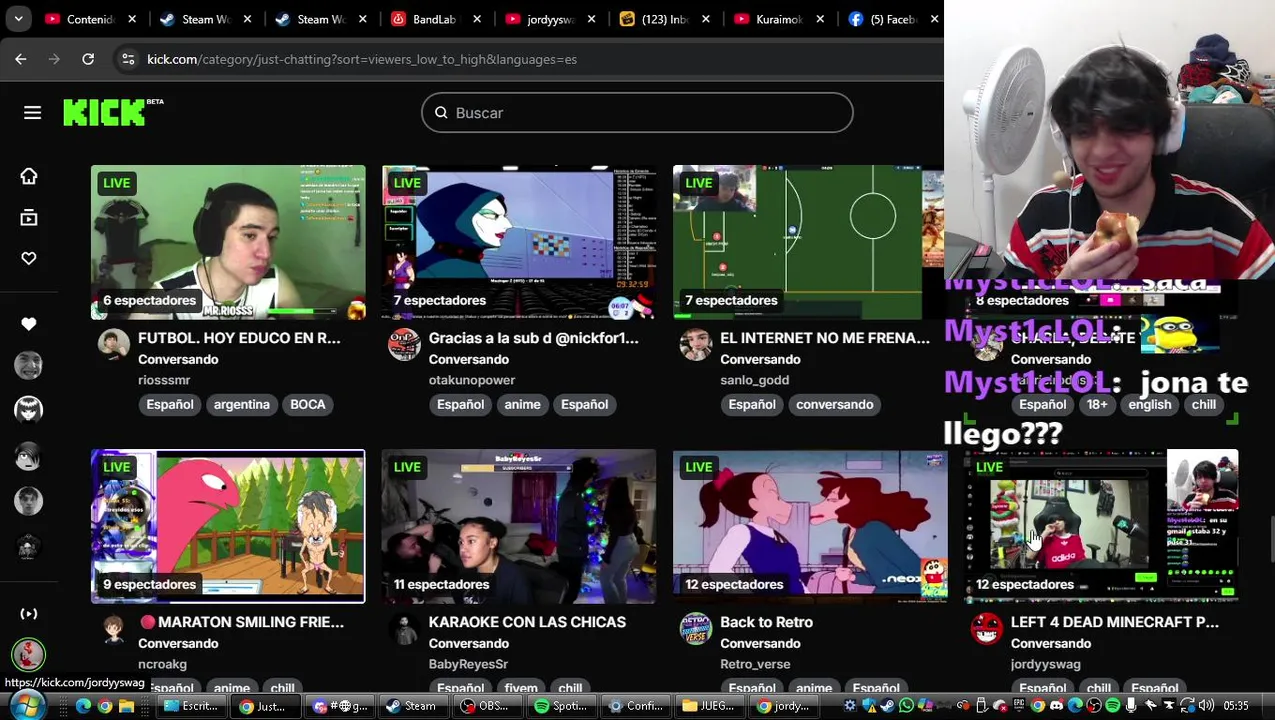Expand sidebar with the arrow toggle icon

(x=29, y=614)
